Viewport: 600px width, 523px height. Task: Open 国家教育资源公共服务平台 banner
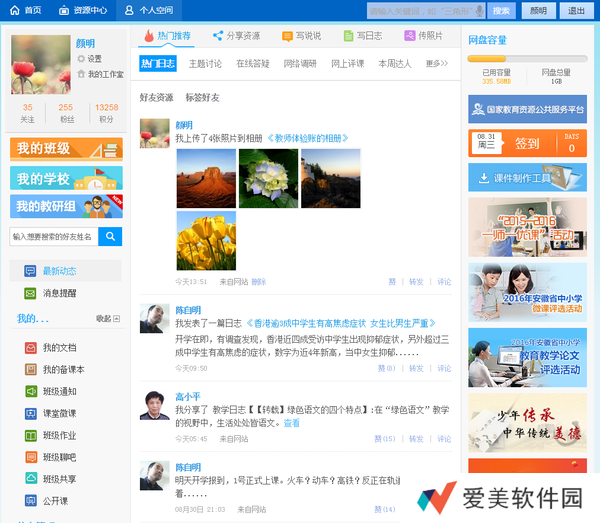coord(527,109)
